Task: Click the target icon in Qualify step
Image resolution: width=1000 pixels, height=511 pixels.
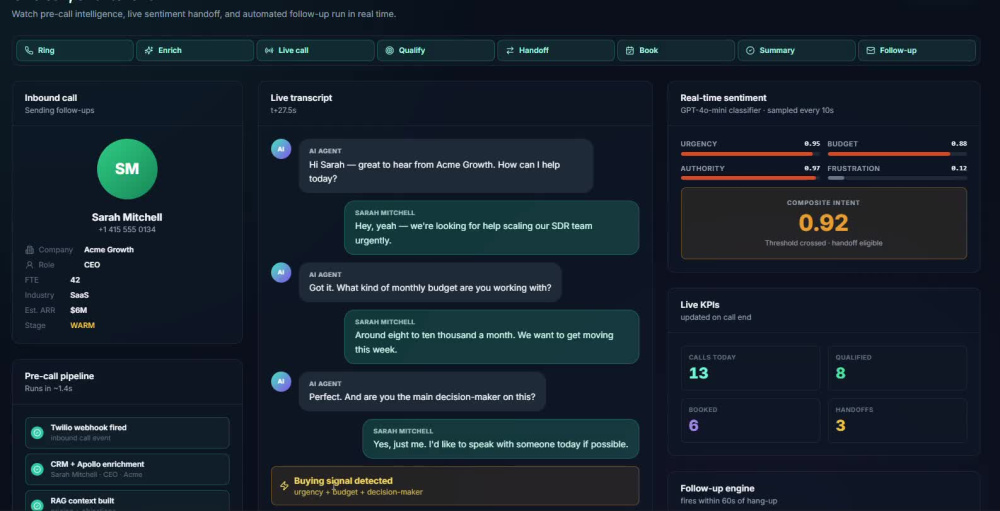Action: 390,50
